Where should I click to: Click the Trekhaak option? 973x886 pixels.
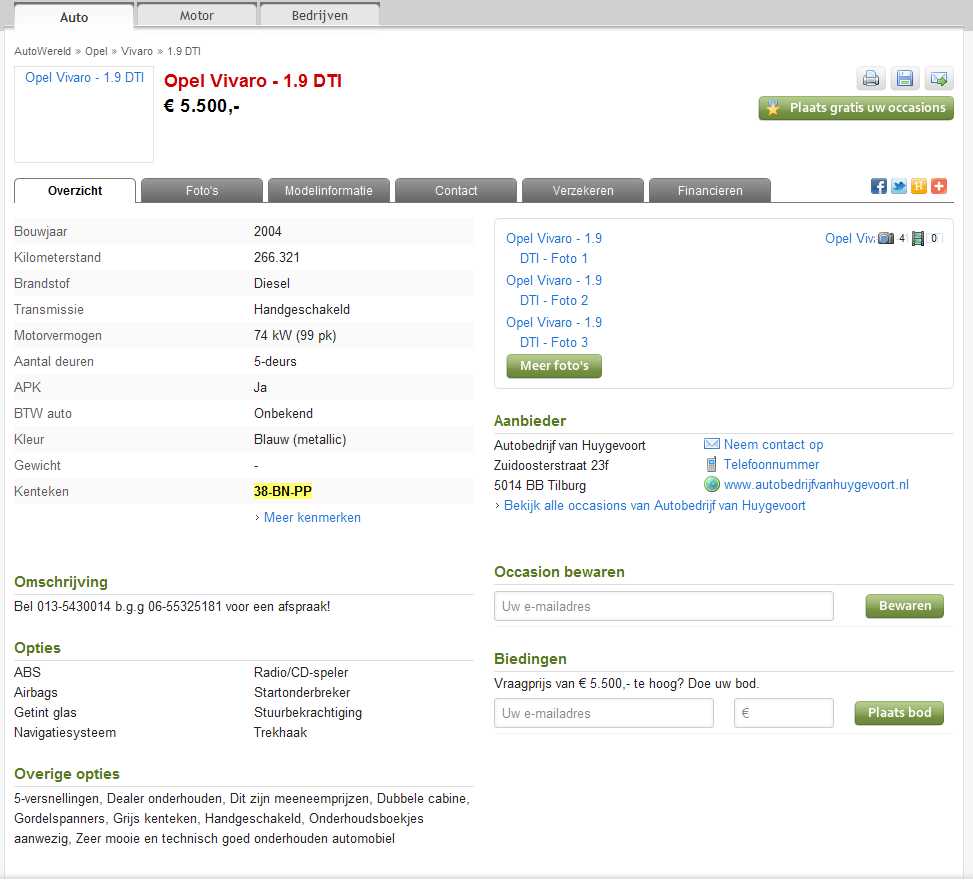click(x=280, y=733)
